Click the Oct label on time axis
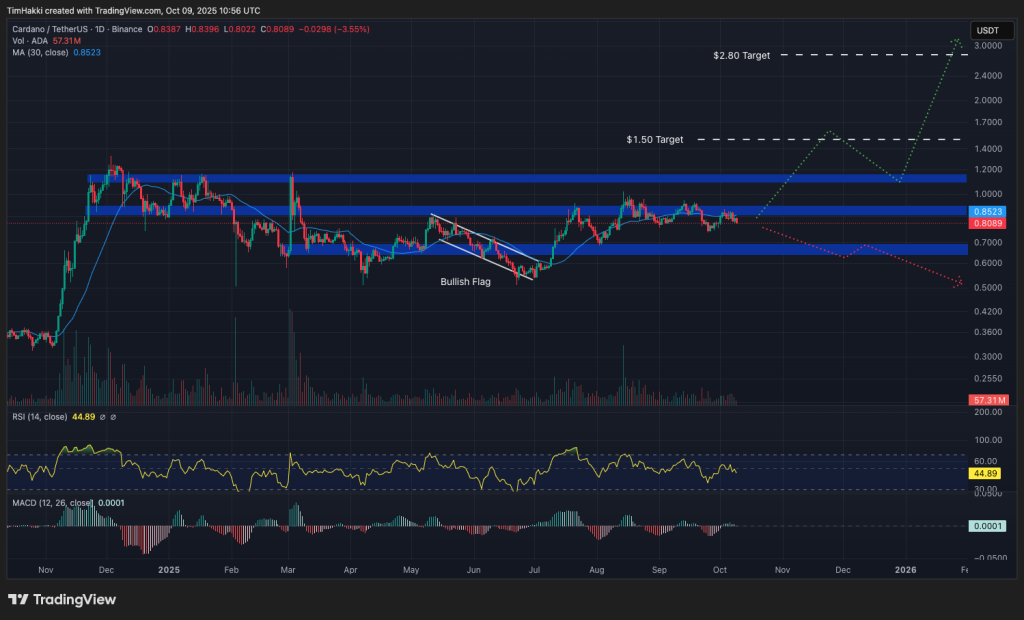1024x620 pixels. [720, 570]
